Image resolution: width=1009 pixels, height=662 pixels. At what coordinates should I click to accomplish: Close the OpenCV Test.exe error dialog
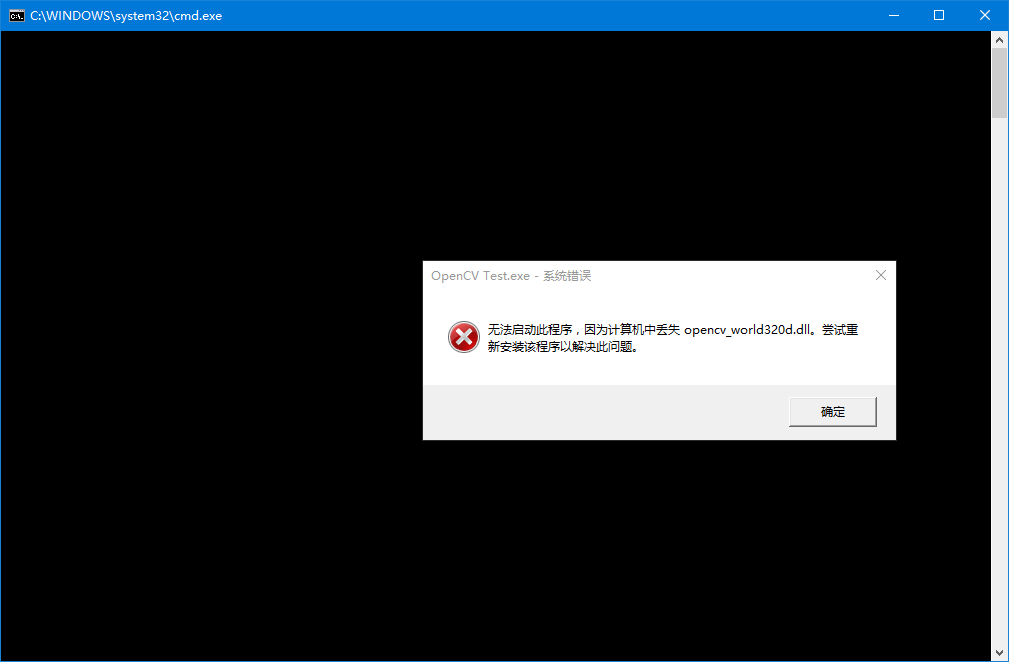(880, 275)
